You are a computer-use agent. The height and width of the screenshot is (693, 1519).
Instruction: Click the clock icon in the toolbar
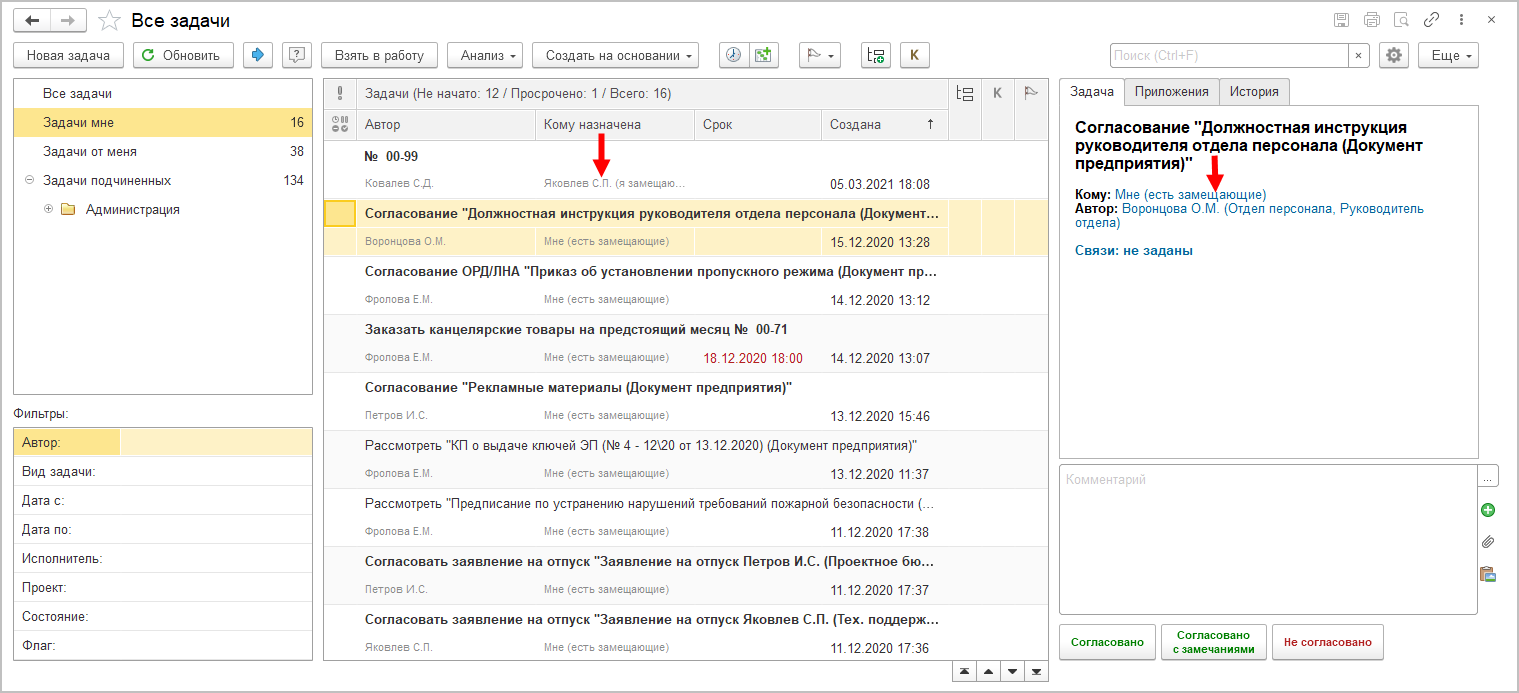pyautogui.click(x=734, y=55)
